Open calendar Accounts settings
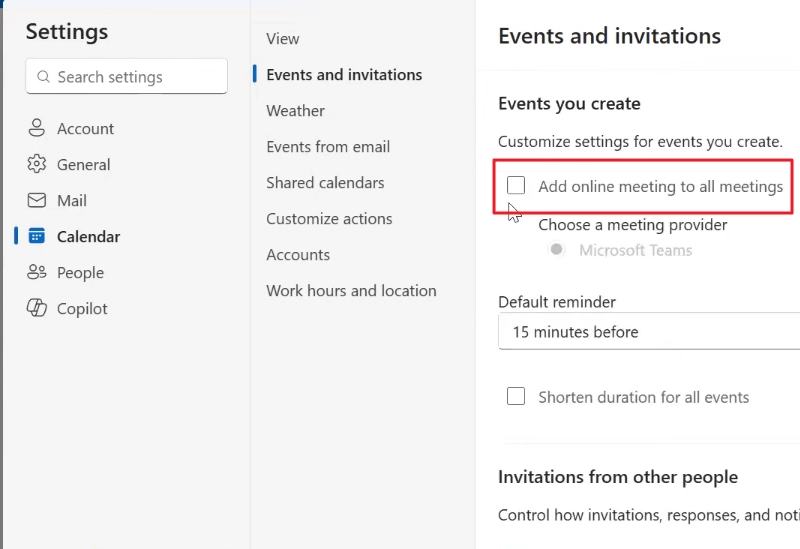This screenshot has height=549, width=800. tap(298, 255)
